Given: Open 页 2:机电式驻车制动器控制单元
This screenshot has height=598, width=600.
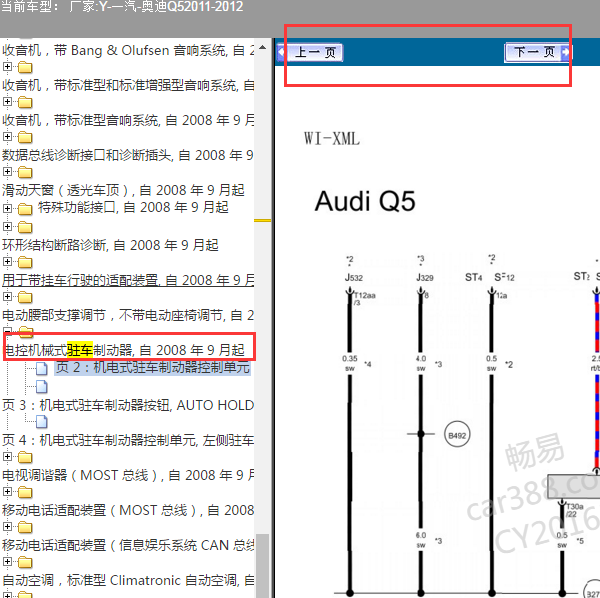Looking at the screenshot, I should coord(152,367).
